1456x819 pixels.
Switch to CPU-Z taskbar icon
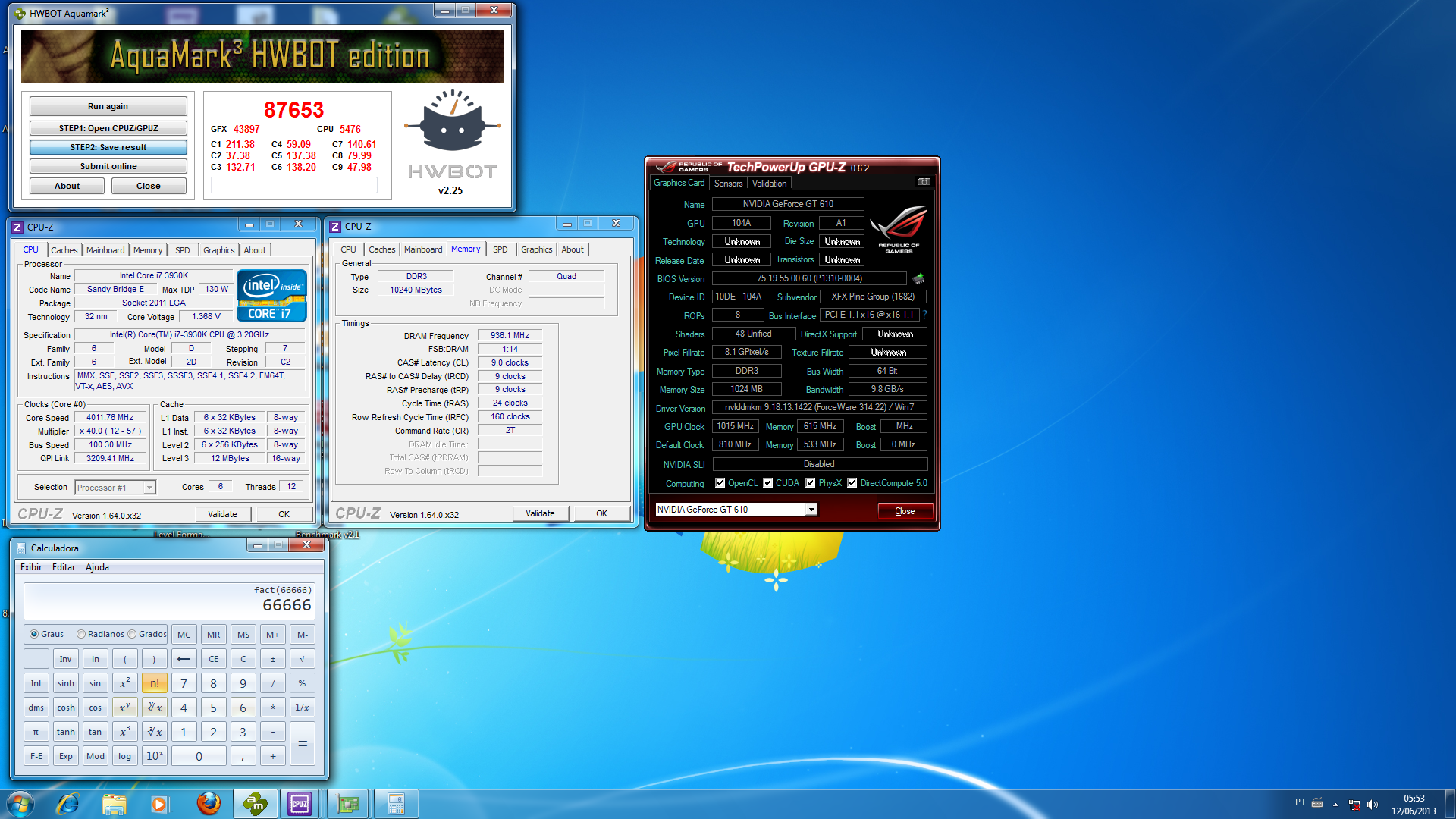point(300,804)
